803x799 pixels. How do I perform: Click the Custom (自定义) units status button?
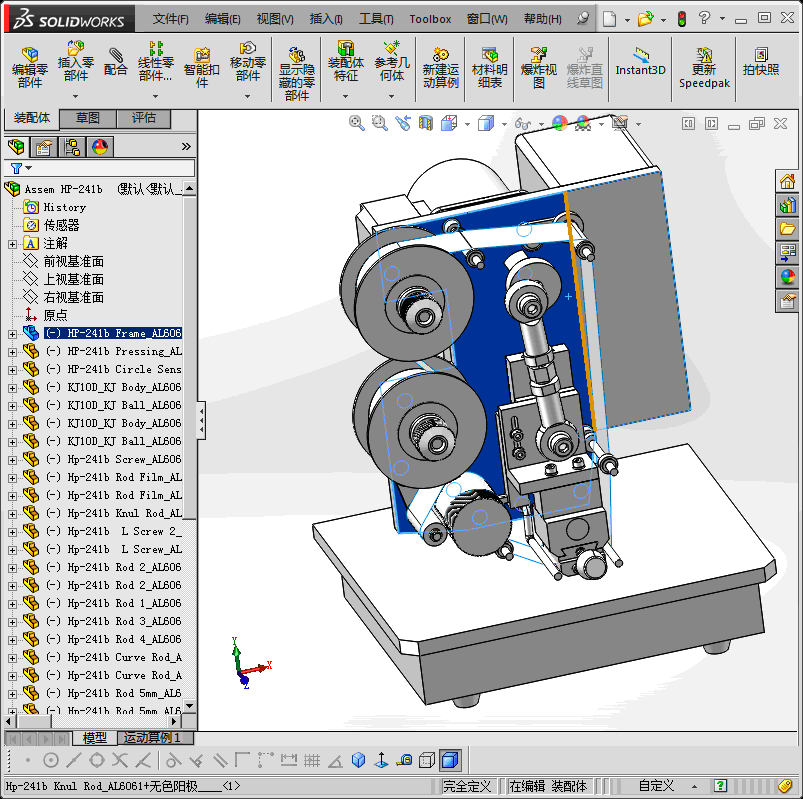pyautogui.click(x=656, y=786)
